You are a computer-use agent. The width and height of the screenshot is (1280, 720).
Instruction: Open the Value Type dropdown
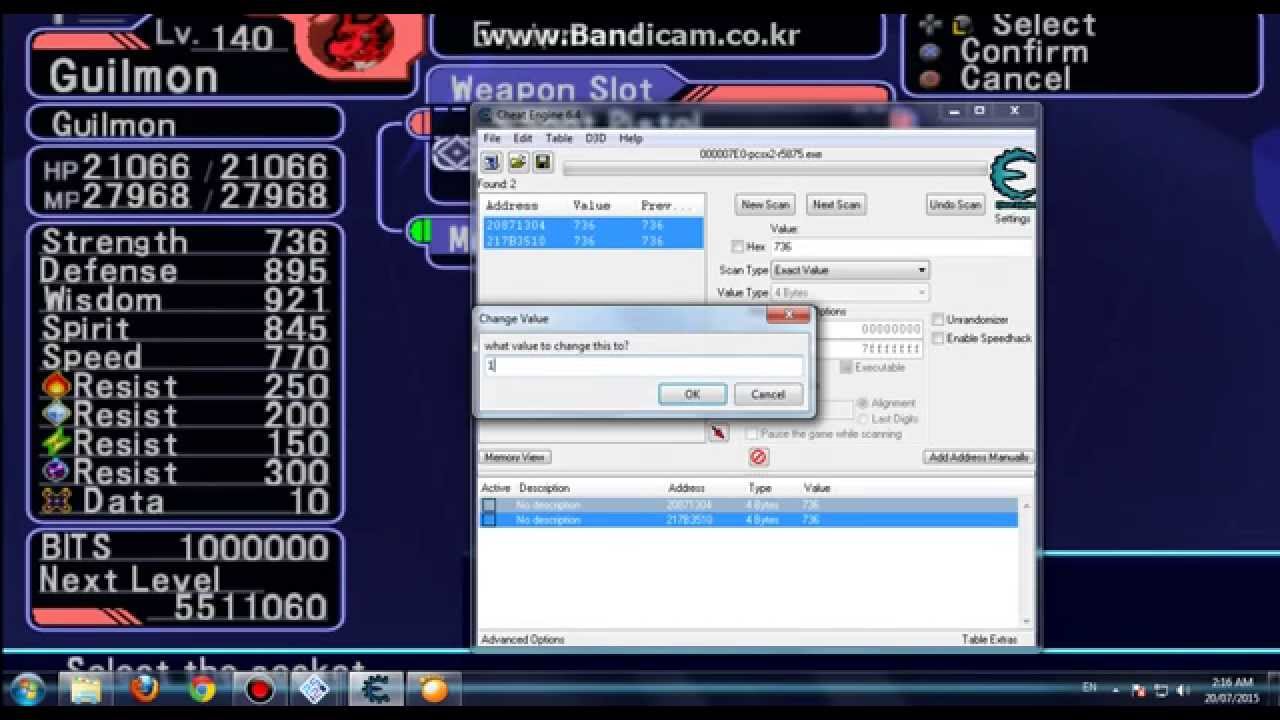[850, 293]
